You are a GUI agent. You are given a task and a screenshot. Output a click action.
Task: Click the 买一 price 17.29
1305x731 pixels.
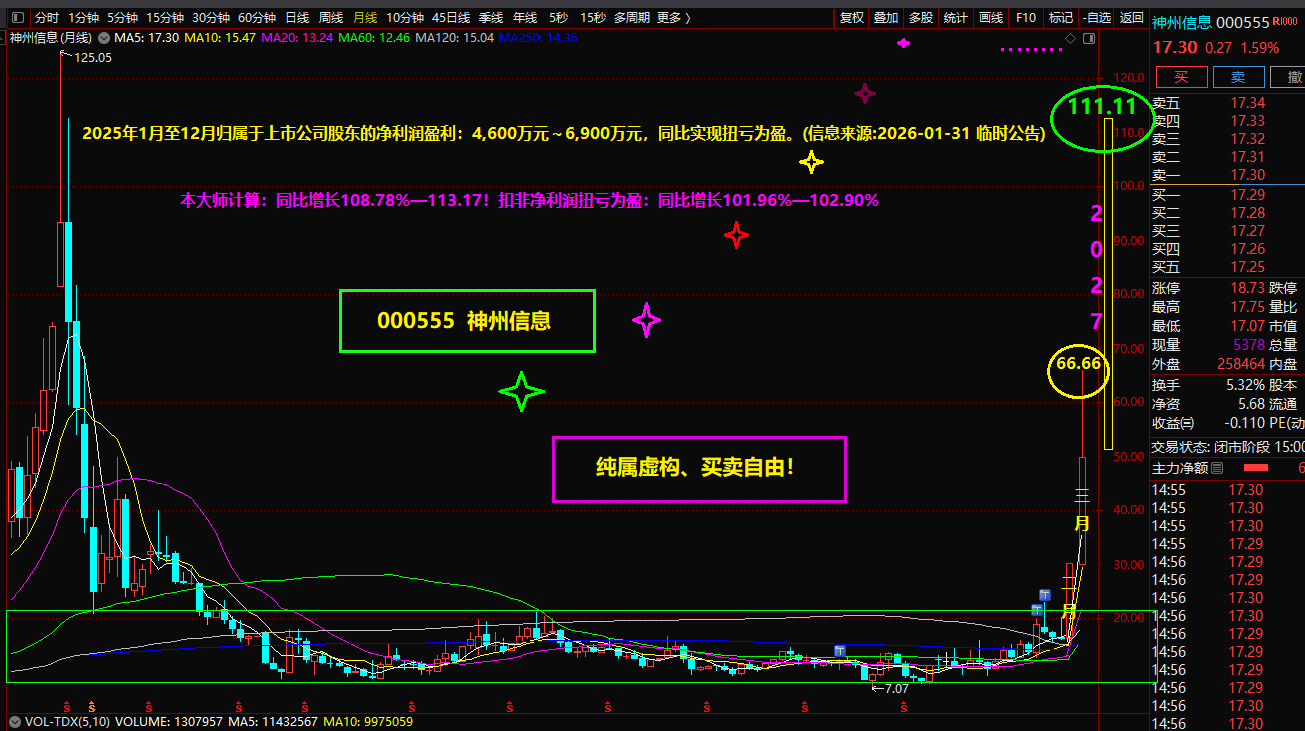[1247, 195]
